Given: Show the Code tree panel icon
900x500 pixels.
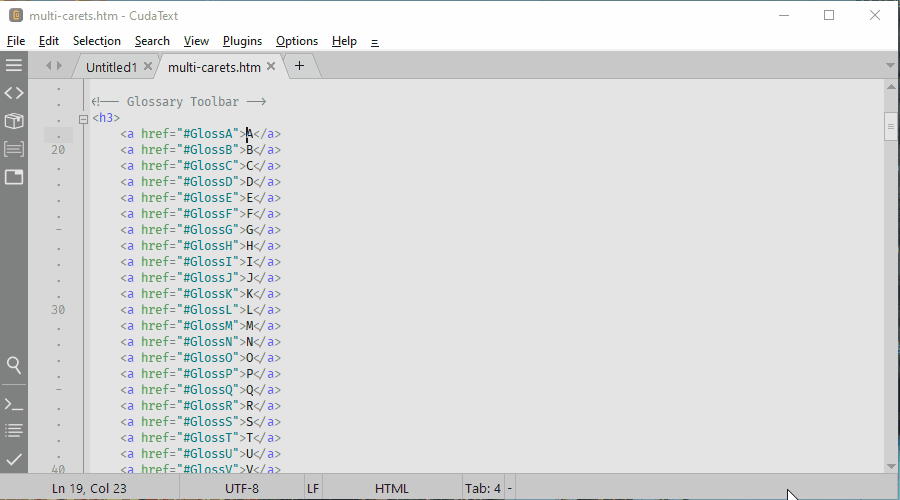Looking at the screenshot, I should 14,93.
